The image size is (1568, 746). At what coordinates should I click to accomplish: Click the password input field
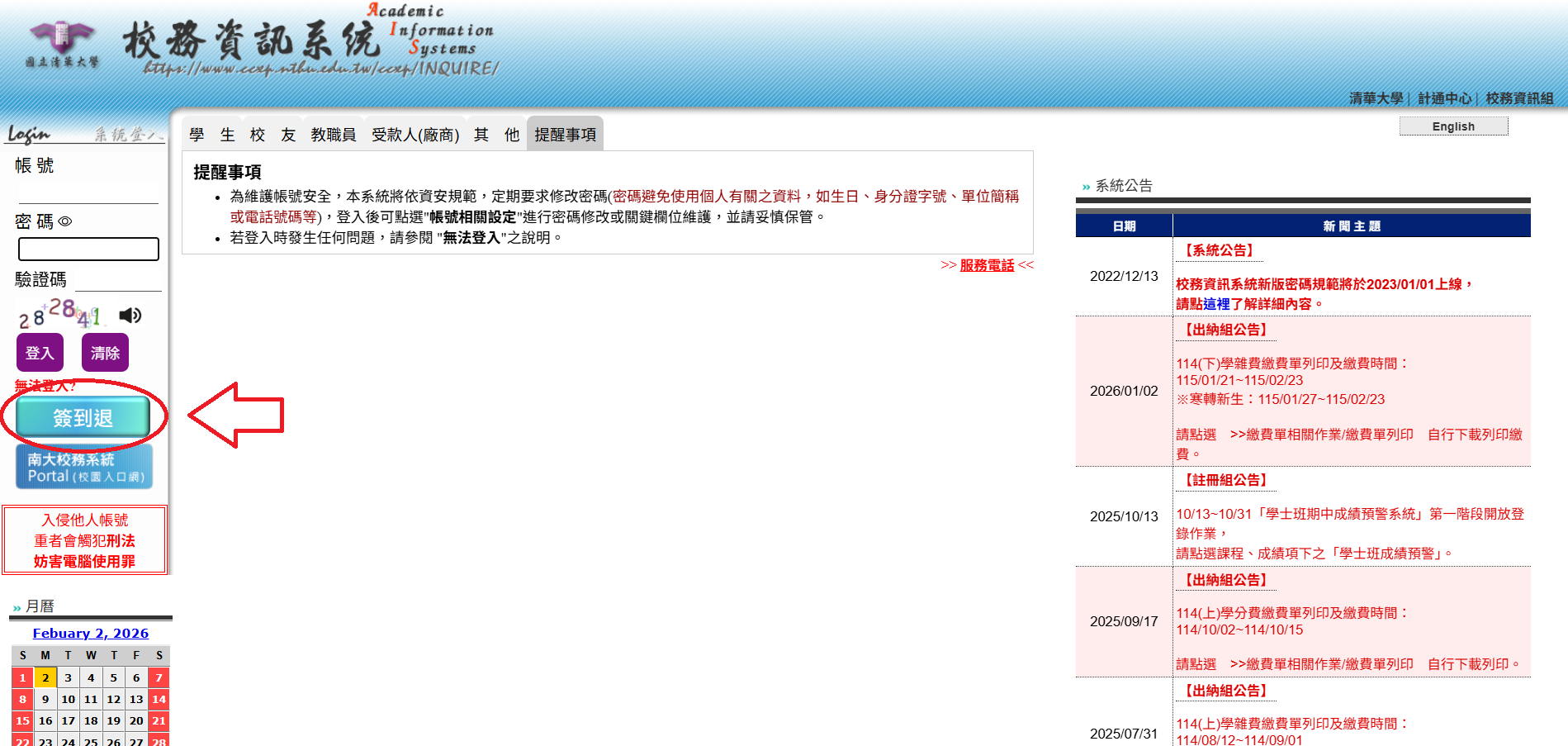[x=88, y=249]
